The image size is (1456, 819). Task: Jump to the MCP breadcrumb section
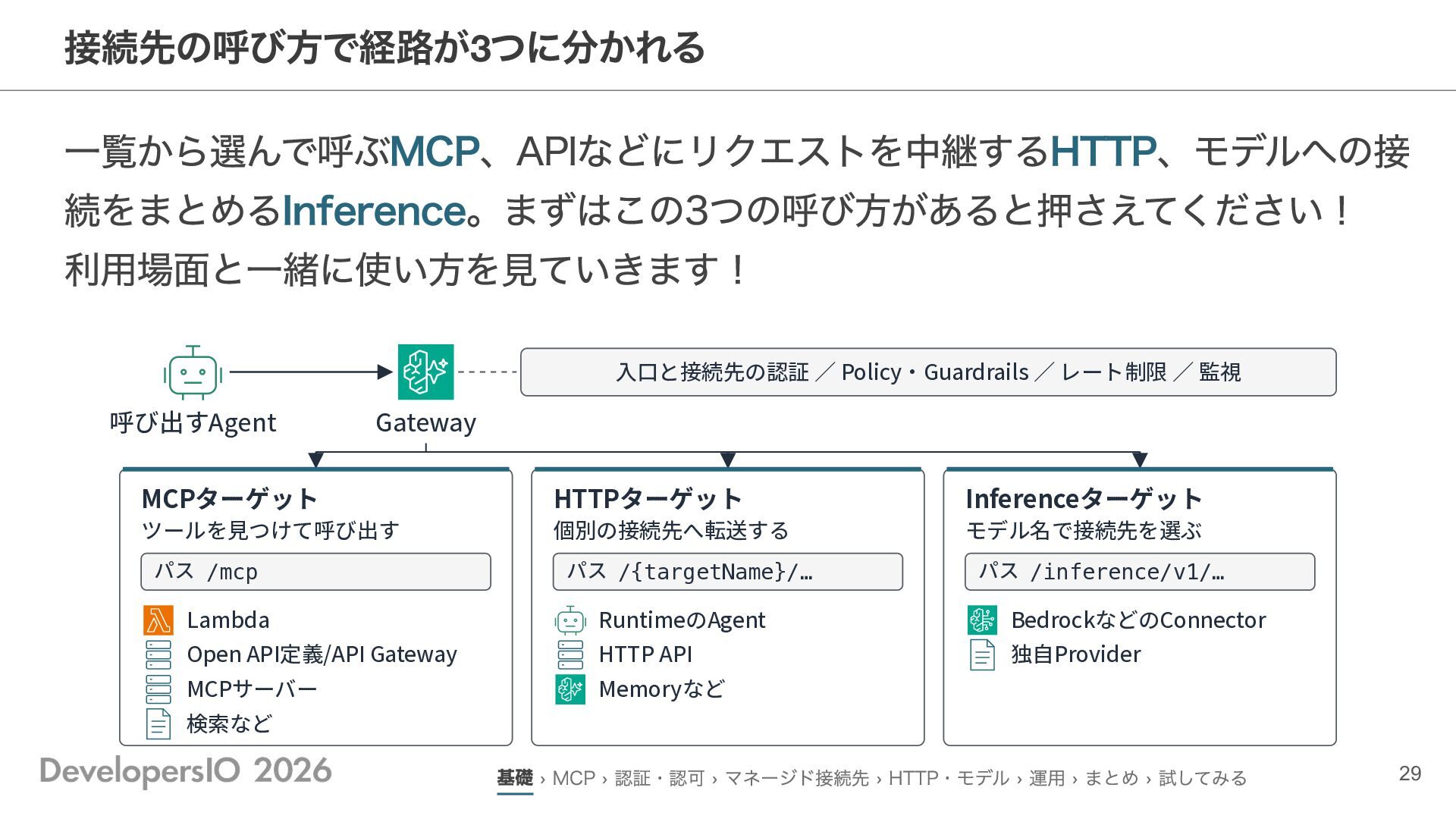coord(574,778)
